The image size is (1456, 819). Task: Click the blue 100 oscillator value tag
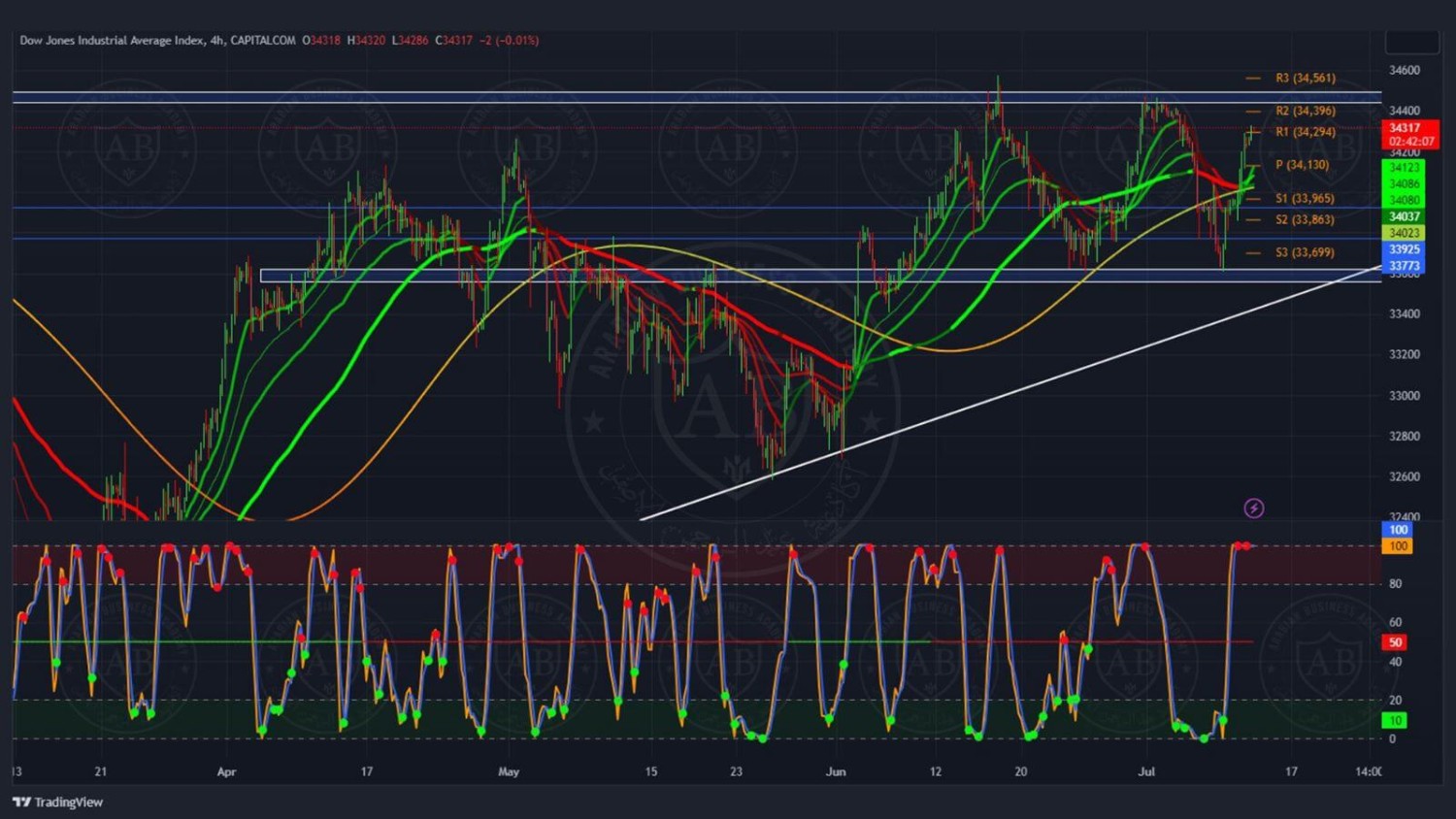coord(1398,530)
